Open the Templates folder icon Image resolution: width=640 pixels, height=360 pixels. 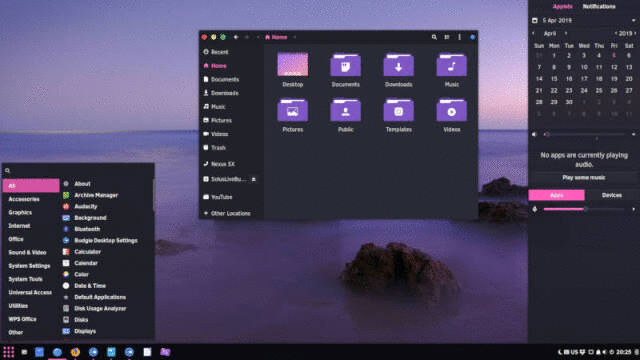pos(398,110)
